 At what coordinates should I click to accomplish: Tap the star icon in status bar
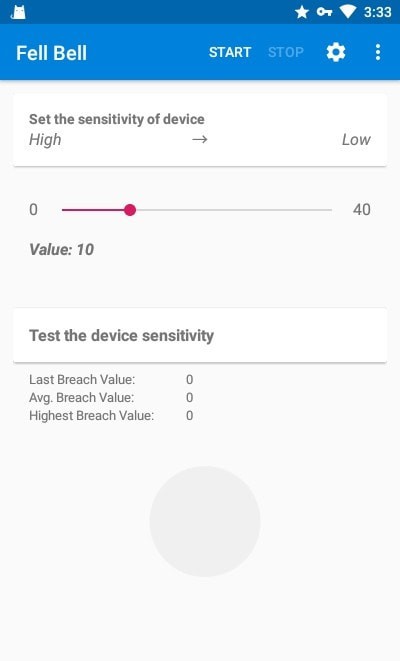coord(302,12)
